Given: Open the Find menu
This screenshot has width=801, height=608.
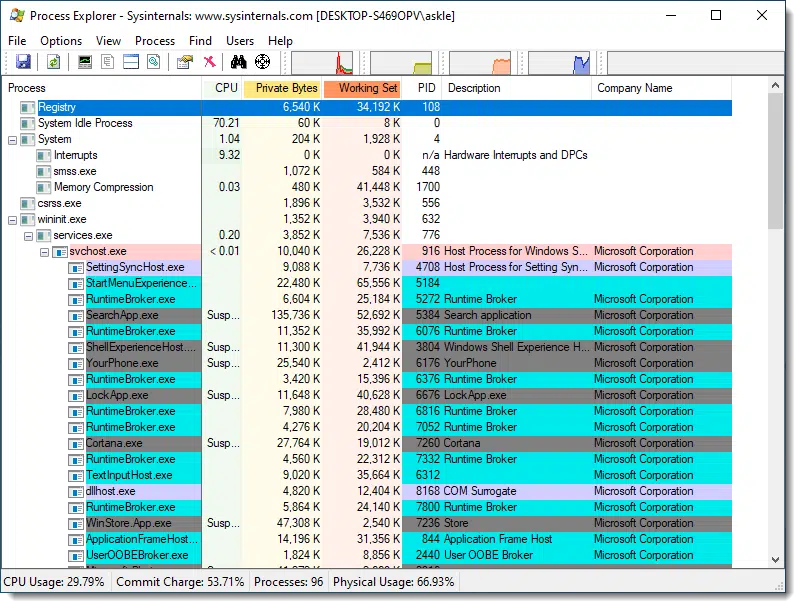Looking at the screenshot, I should [x=200, y=41].
